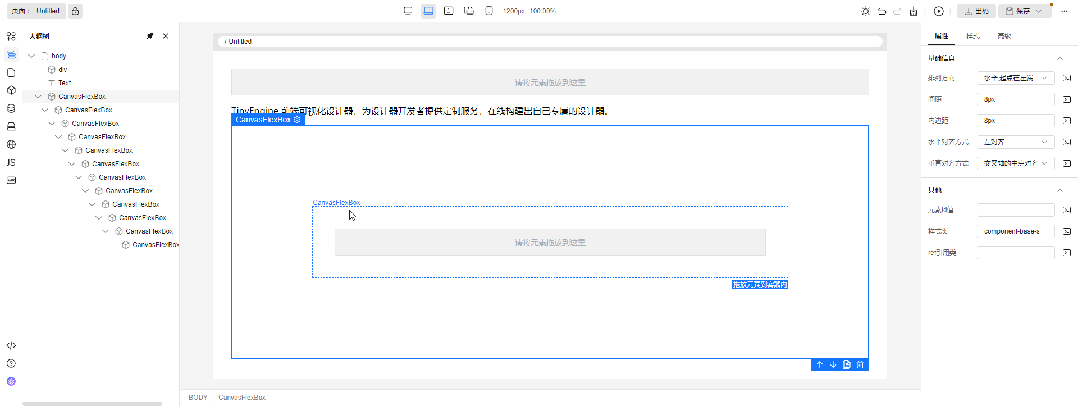Viewport: 1078px width, 406px height.
Task: Click the 100.00% zoom value
Action: [x=542, y=11]
